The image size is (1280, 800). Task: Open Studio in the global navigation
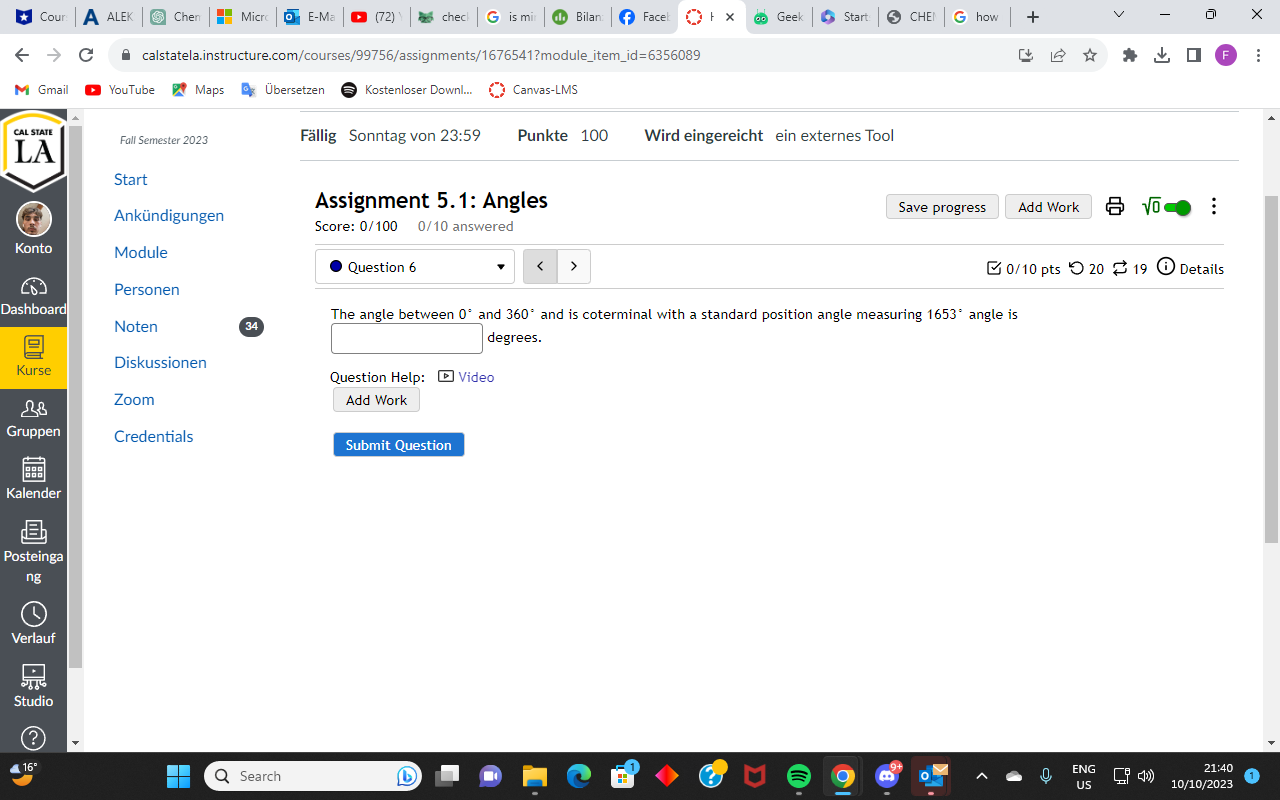33,686
